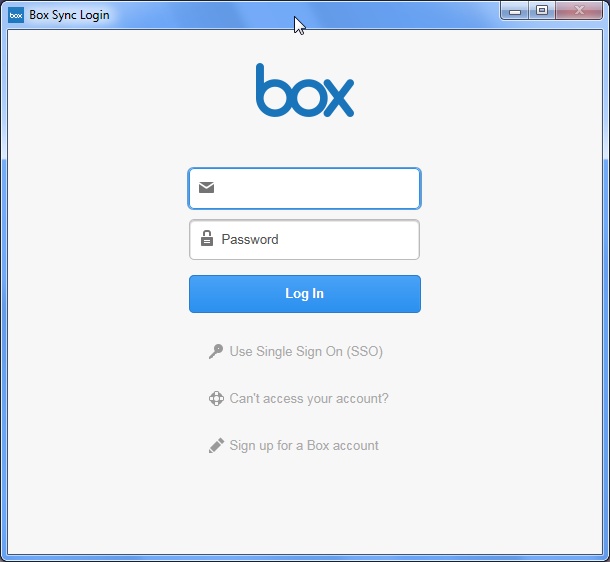Click the large Box logo
Image resolution: width=610 pixels, height=562 pixels.
tap(305, 90)
